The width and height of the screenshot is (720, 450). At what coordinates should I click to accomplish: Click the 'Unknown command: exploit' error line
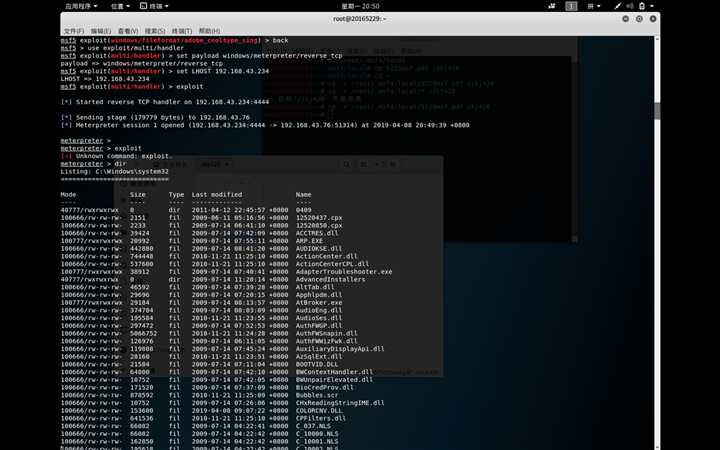click(117, 156)
